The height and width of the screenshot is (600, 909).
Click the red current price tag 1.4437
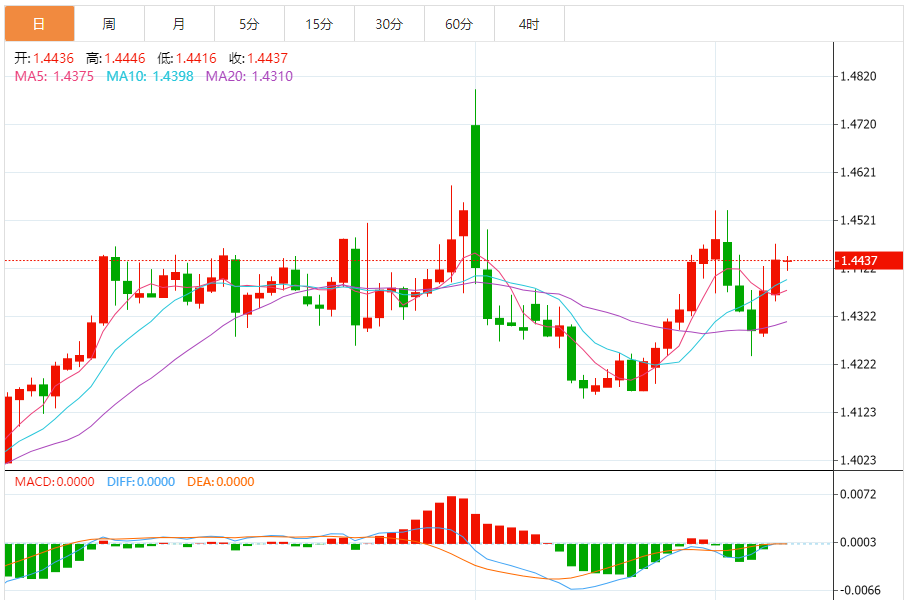pyautogui.click(x=868, y=260)
